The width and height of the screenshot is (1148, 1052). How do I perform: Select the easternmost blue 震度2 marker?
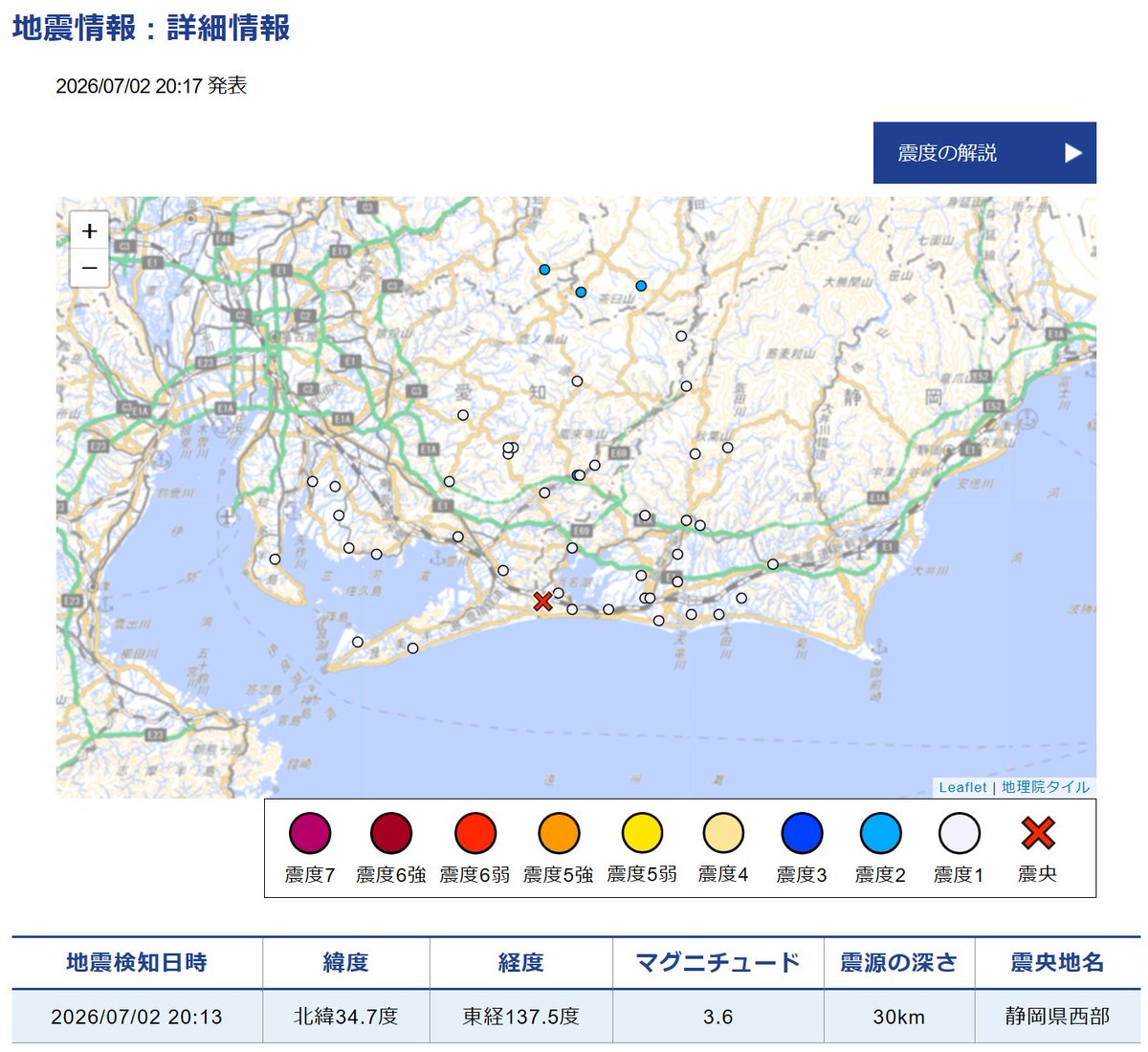click(641, 286)
